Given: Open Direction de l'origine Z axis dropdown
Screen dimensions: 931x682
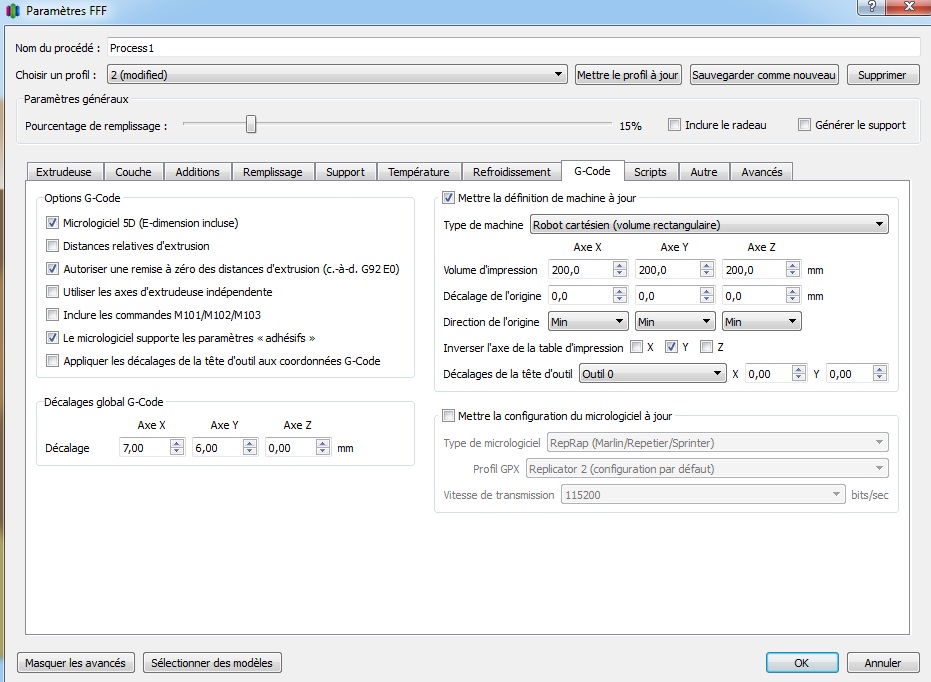Looking at the screenshot, I should tap(761, 322).
